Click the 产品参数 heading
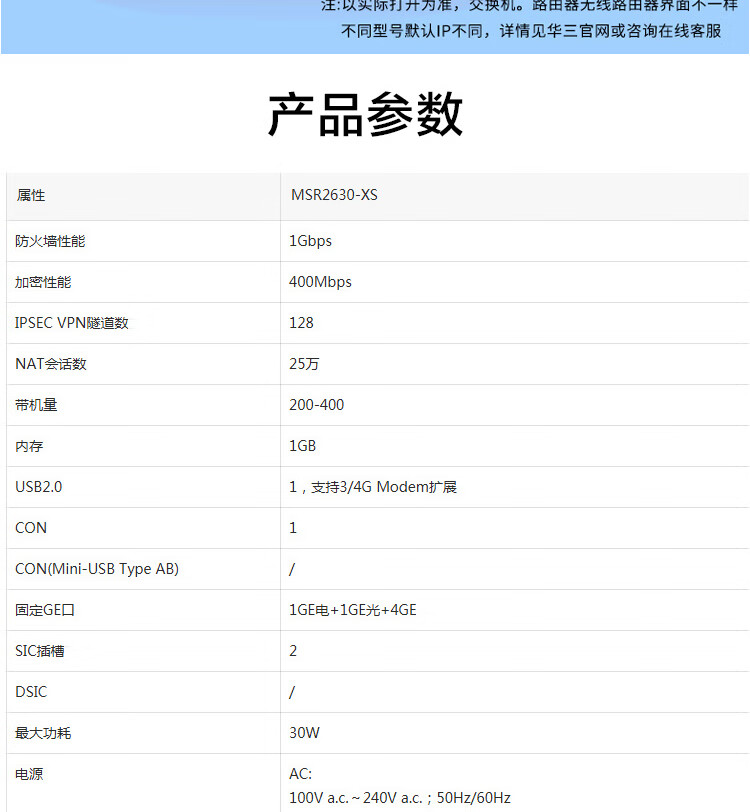The image size is (750, 812). (x=365, y=114)
